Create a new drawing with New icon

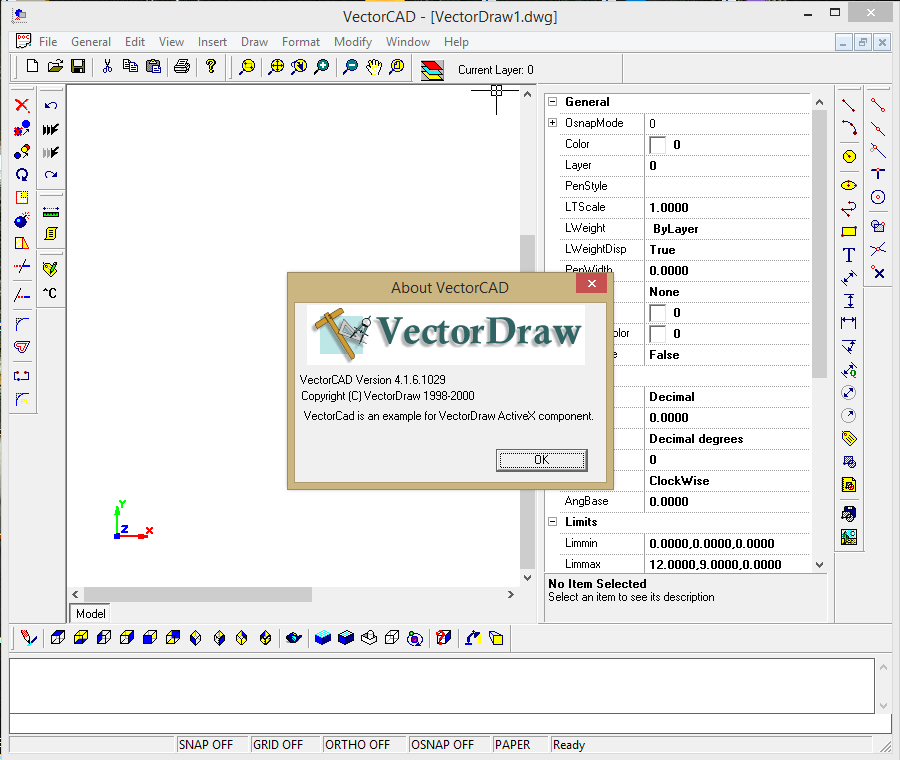33,67
